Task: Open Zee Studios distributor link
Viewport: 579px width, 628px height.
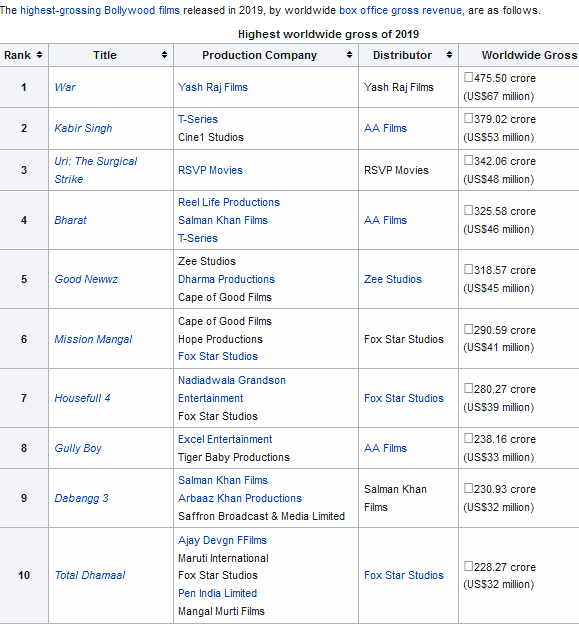Action: click(x=393, y=279)
